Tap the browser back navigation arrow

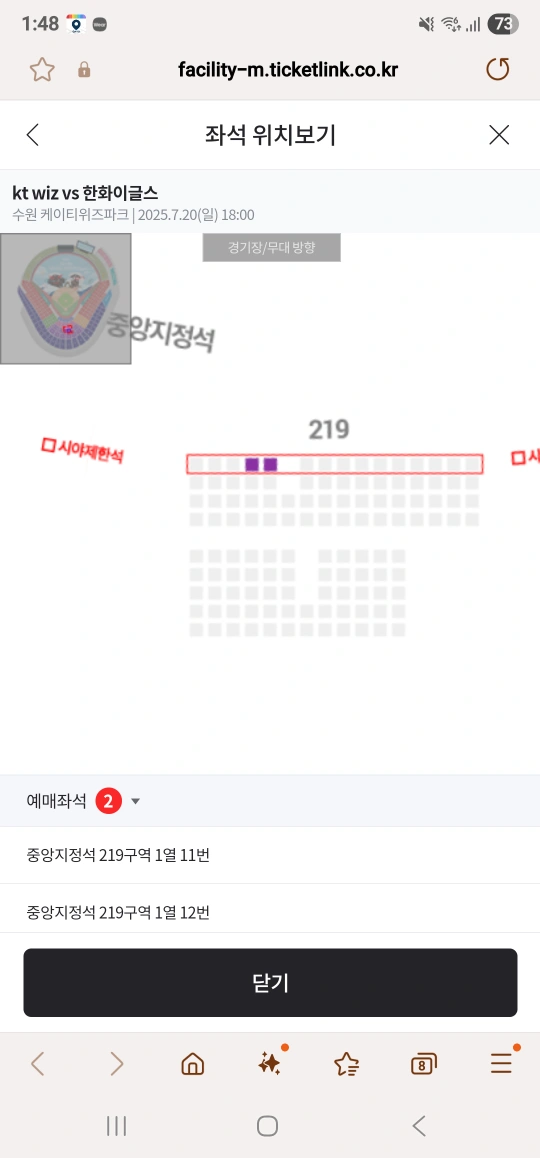38,1063
